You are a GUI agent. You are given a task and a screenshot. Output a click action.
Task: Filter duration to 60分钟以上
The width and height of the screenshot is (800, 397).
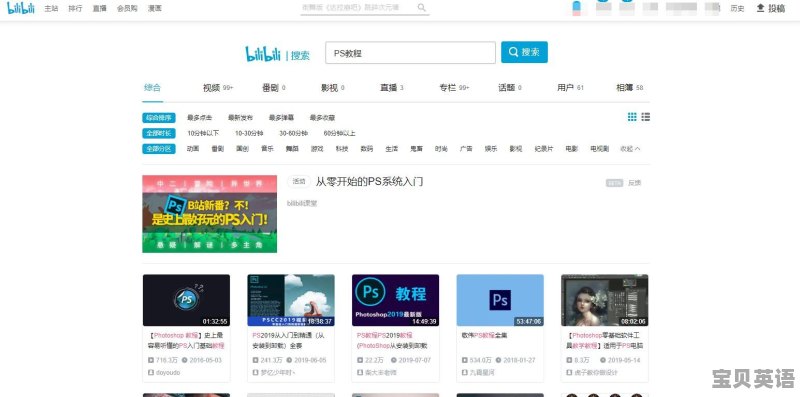point(339,133)
